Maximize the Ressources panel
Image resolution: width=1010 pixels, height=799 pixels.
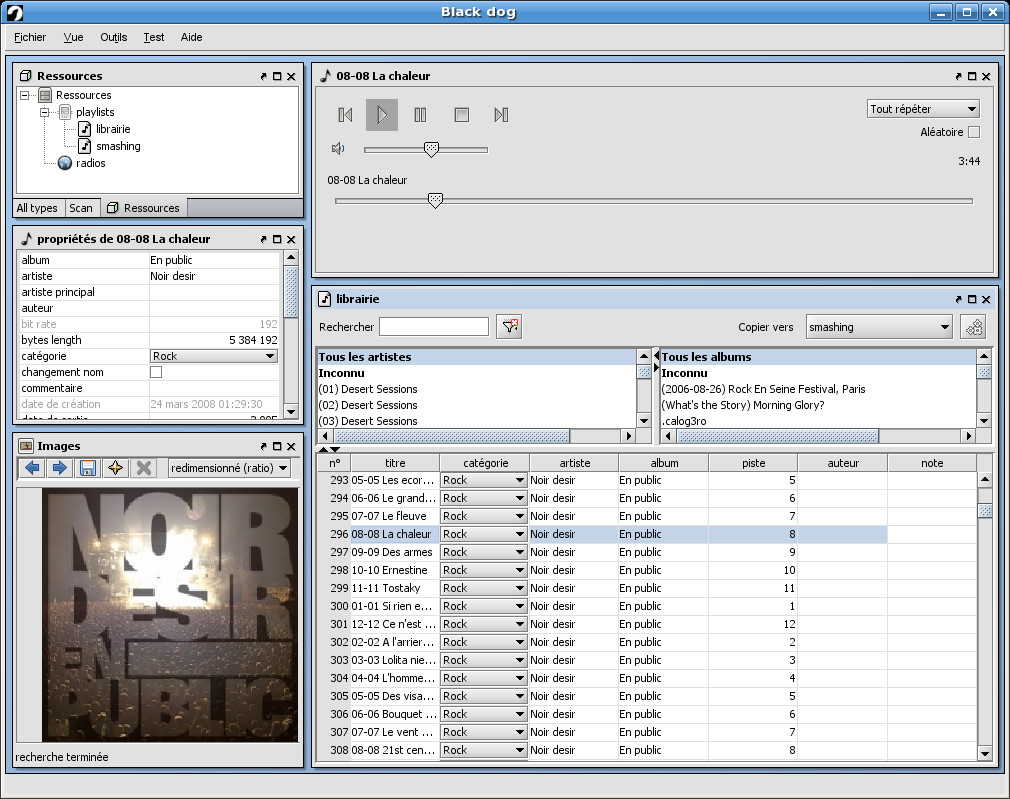[x=277, y=76]
